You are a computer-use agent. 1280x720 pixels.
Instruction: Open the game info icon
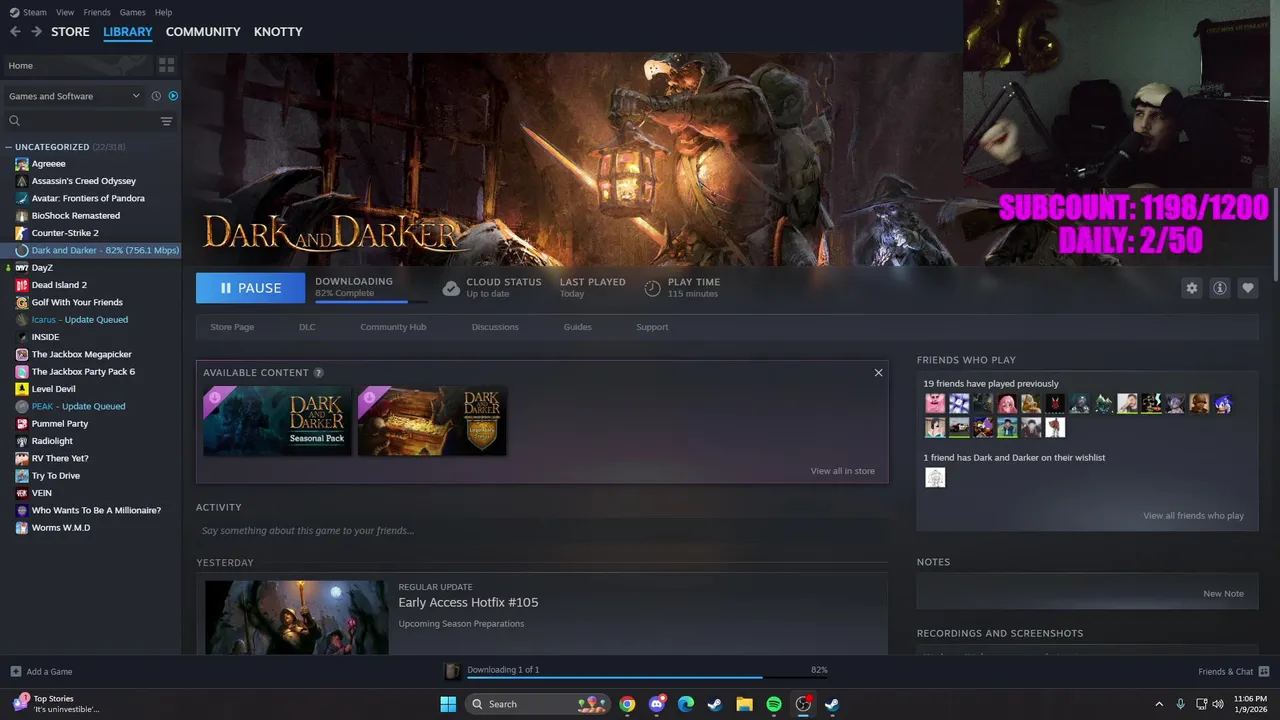(1220, 288)
